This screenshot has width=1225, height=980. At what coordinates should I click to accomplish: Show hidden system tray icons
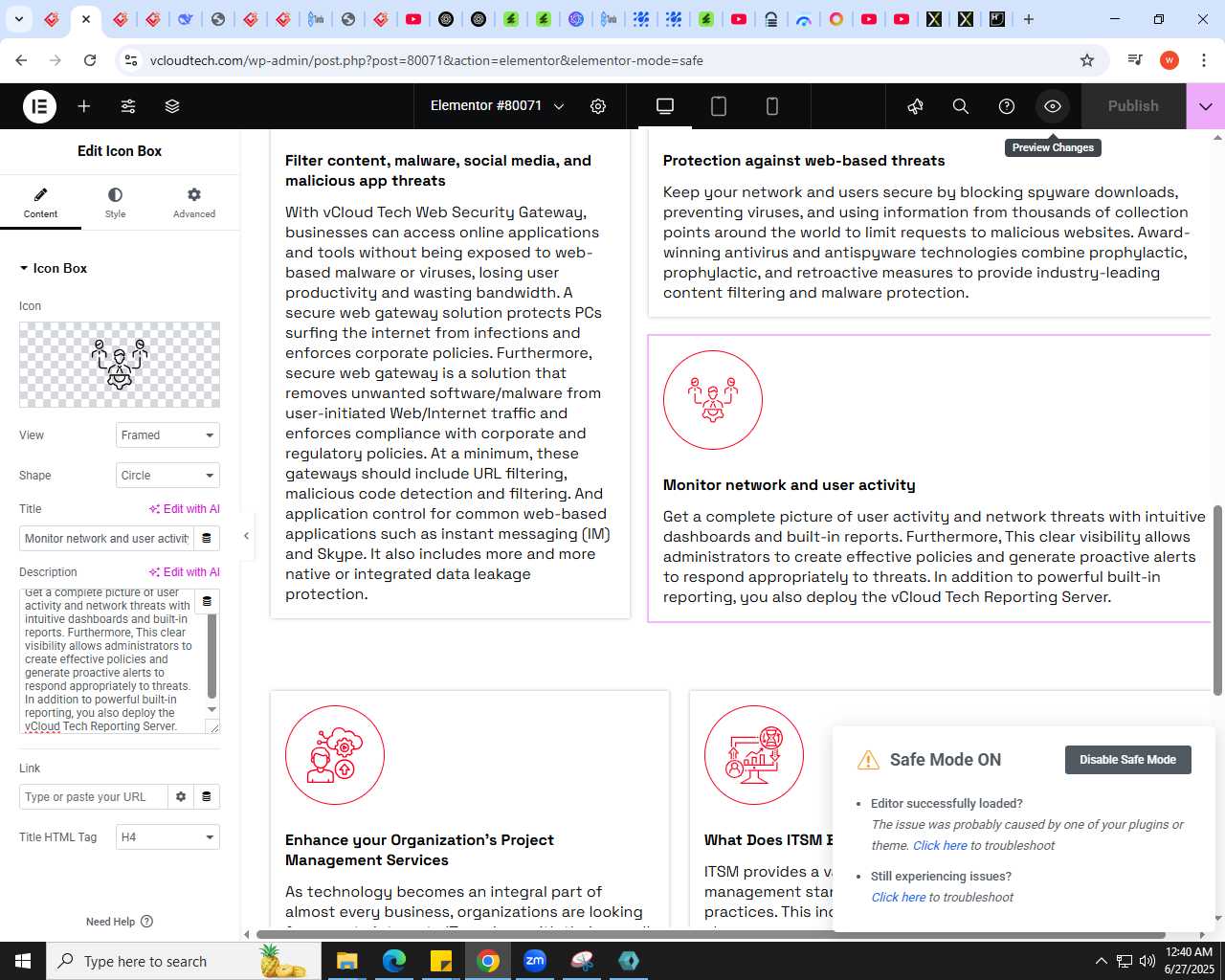click(1101, 961)
